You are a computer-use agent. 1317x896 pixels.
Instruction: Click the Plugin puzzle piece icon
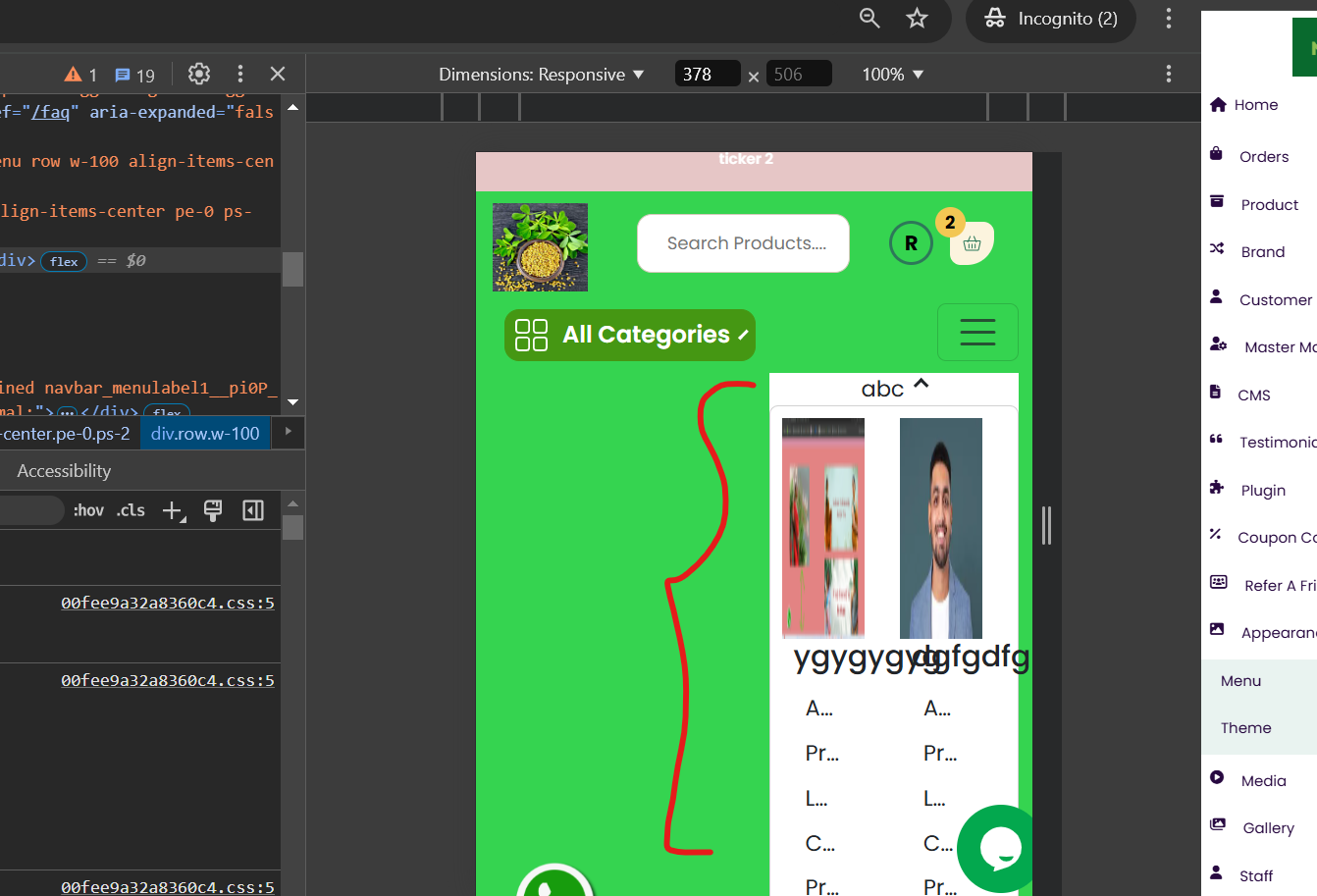(x=1217, y=487)
